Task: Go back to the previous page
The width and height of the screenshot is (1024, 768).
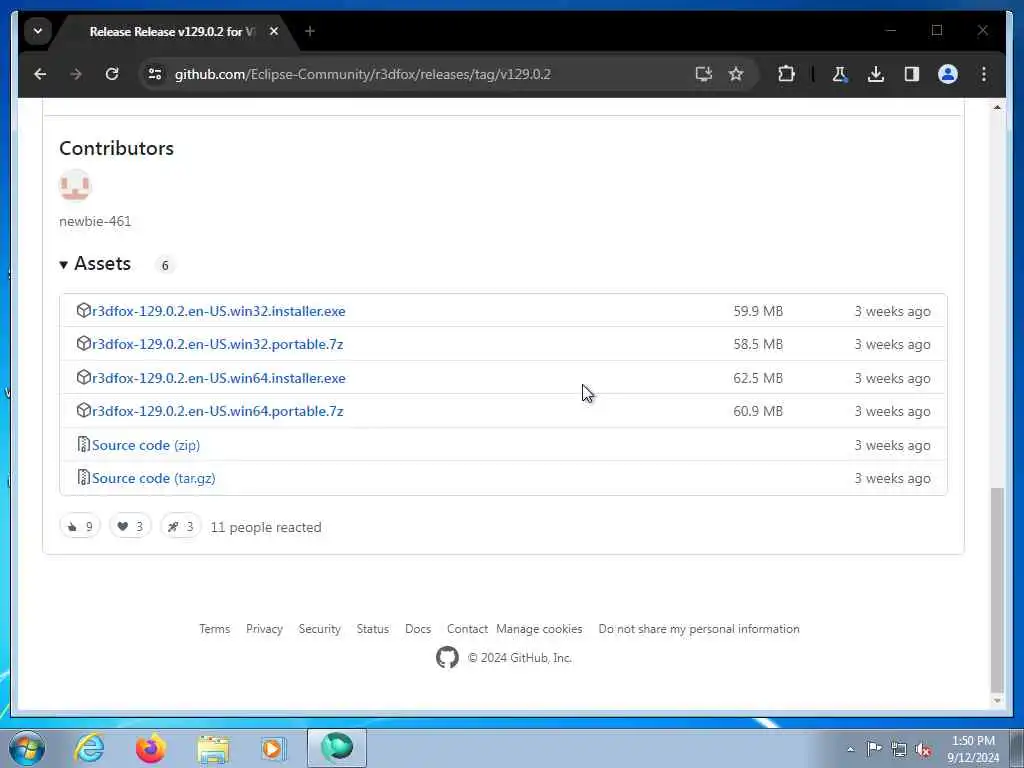Action: point(40,74)
